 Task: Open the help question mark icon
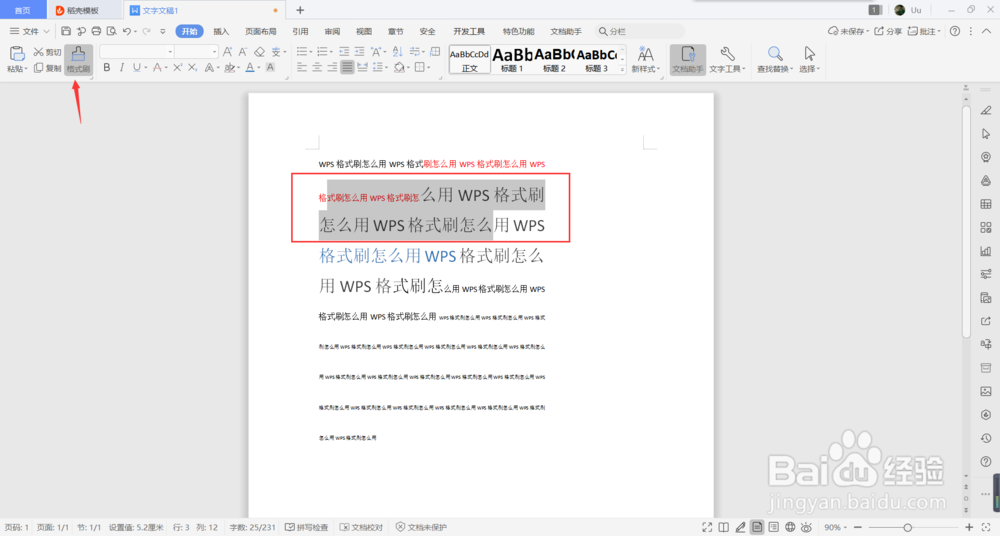(955, 31)
